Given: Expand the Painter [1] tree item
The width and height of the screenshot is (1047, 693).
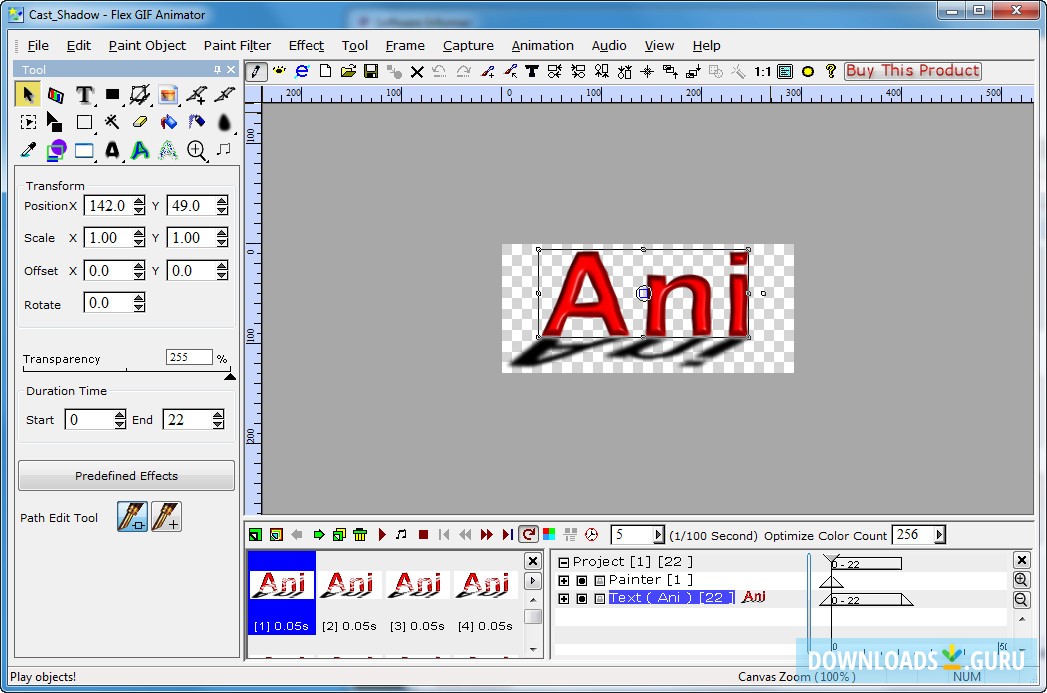Looking at the screenshot, I should 564,579.
